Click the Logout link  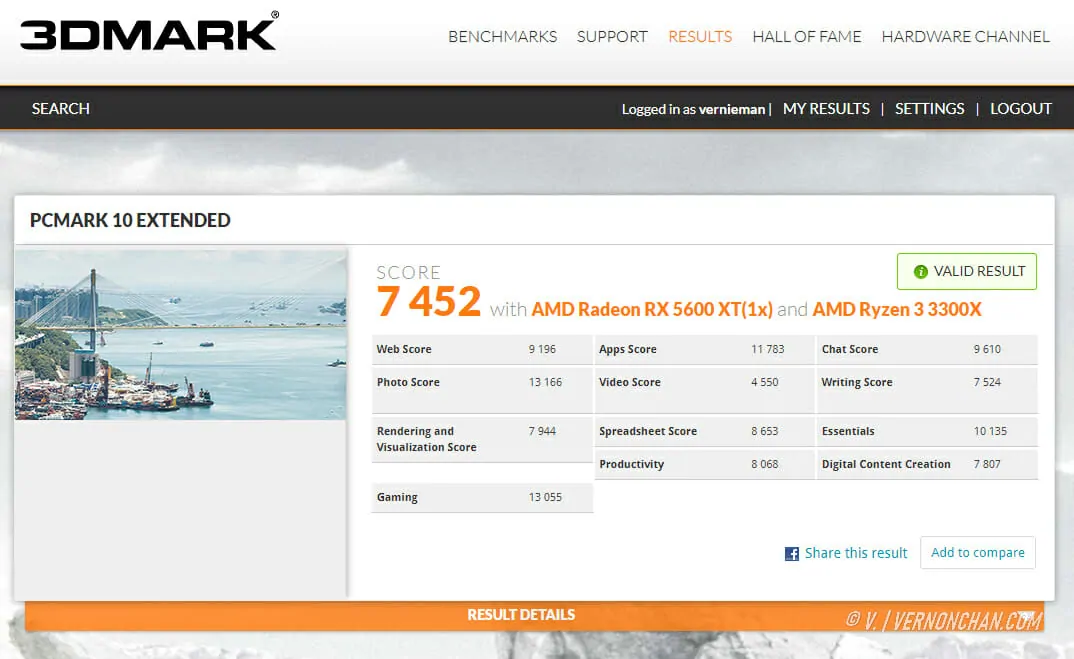(1021, 109)
